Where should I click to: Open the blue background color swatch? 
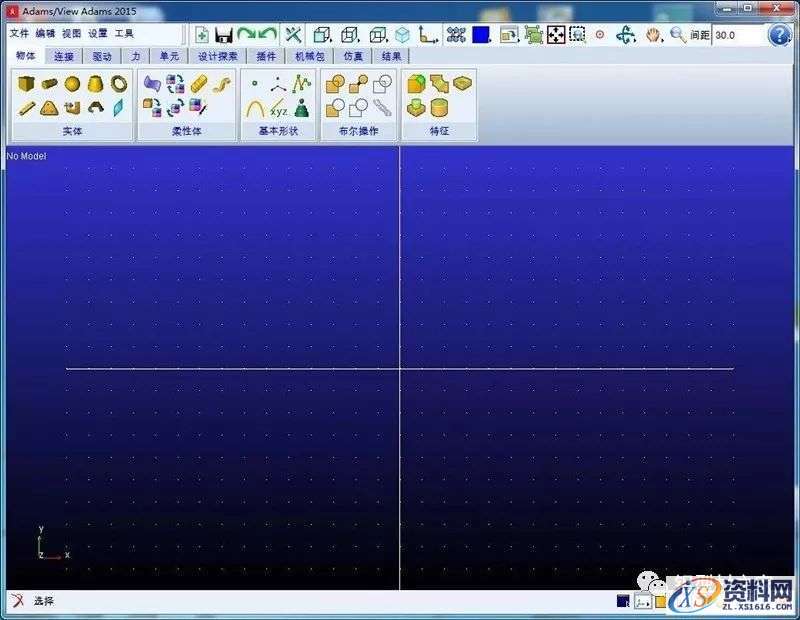click(x=481, y=34)
